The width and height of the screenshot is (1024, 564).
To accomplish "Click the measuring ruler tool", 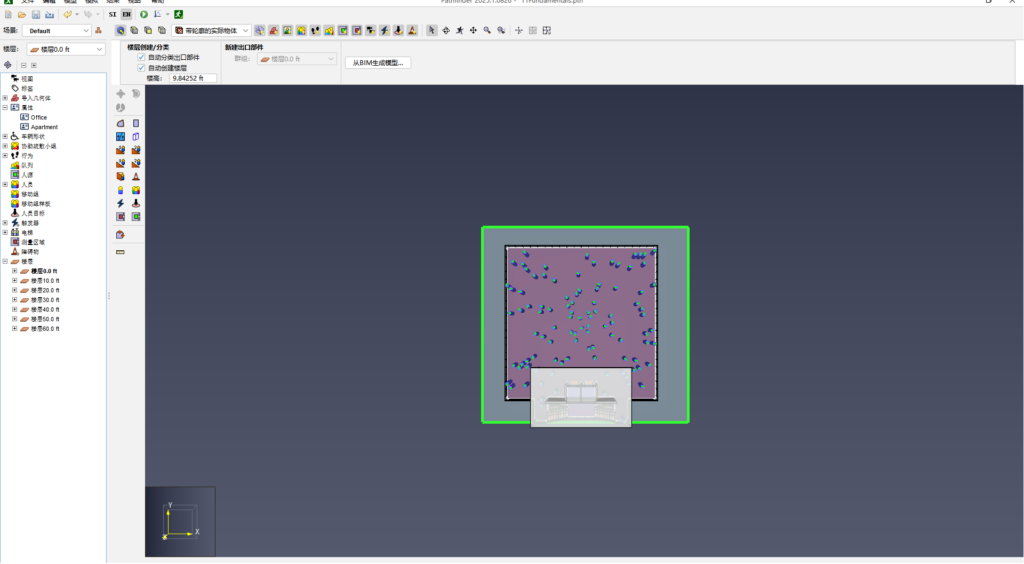I will (x=120, y=252).
